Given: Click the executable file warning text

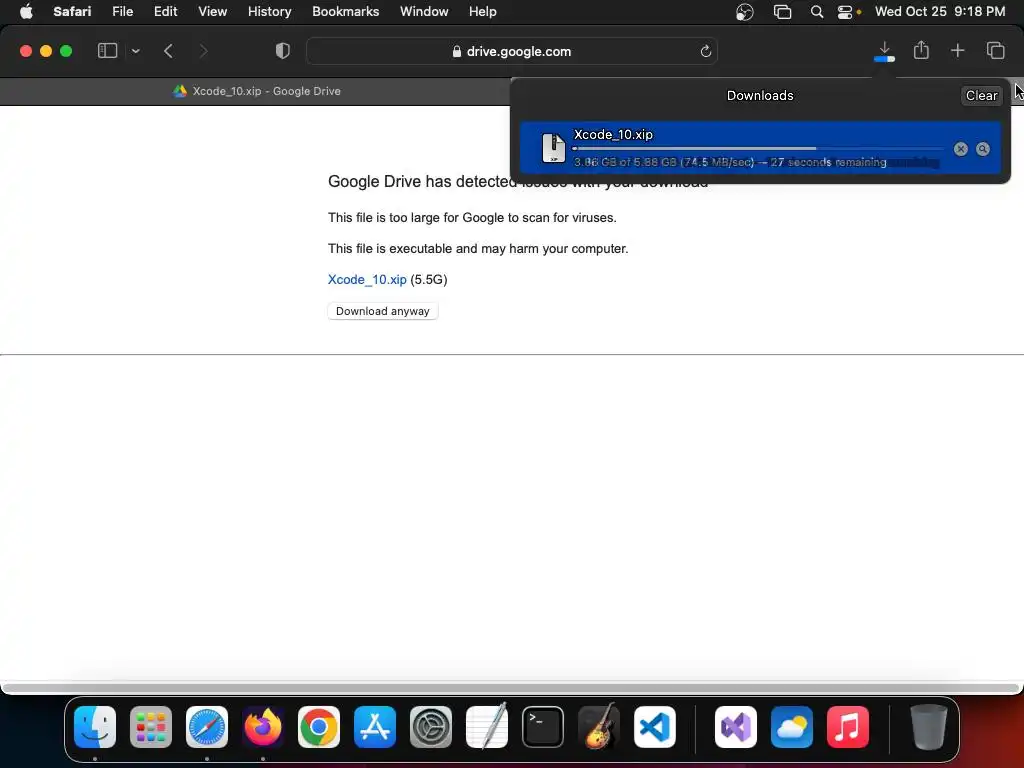Looking at the screenshot, I should coord(478,249).
